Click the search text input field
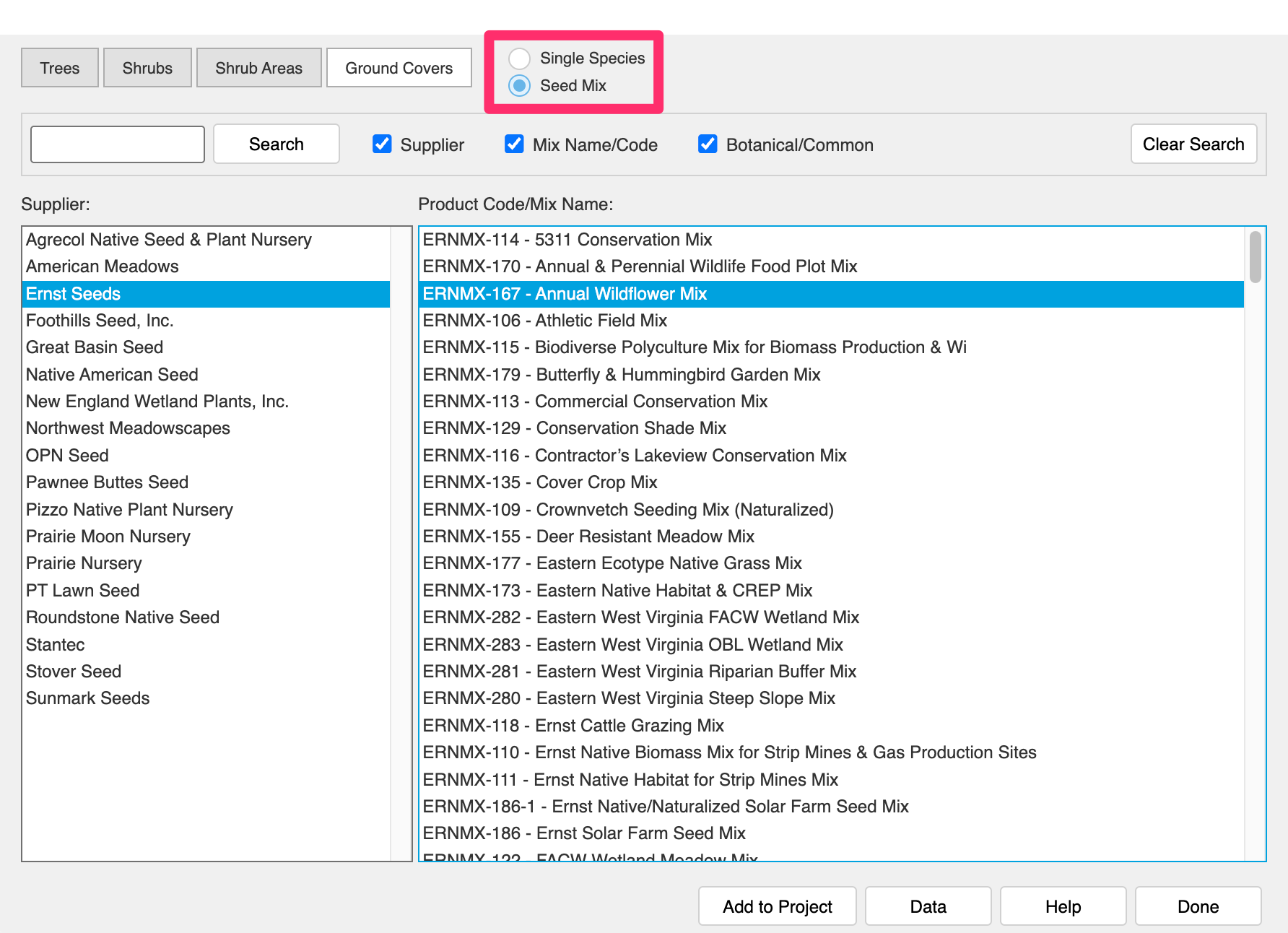Screen dimensions: 1288x933 pyautogui.click(x=118, y=144)
